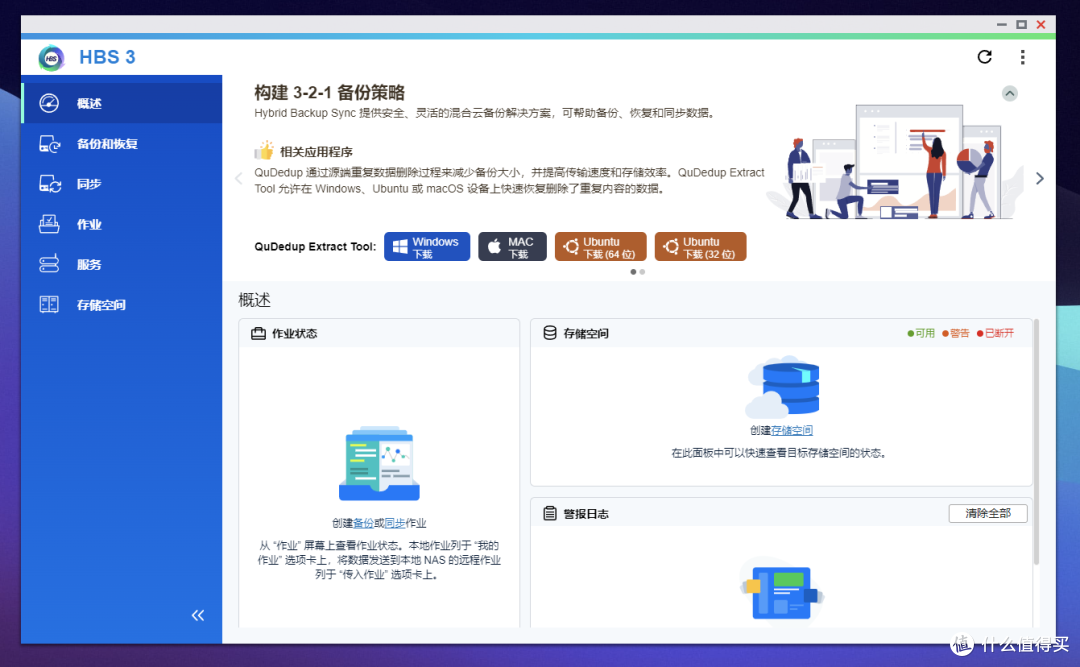Collapse the sidebar with double chevron
This screenshot has width=1080, height=667.
point(198,615)
